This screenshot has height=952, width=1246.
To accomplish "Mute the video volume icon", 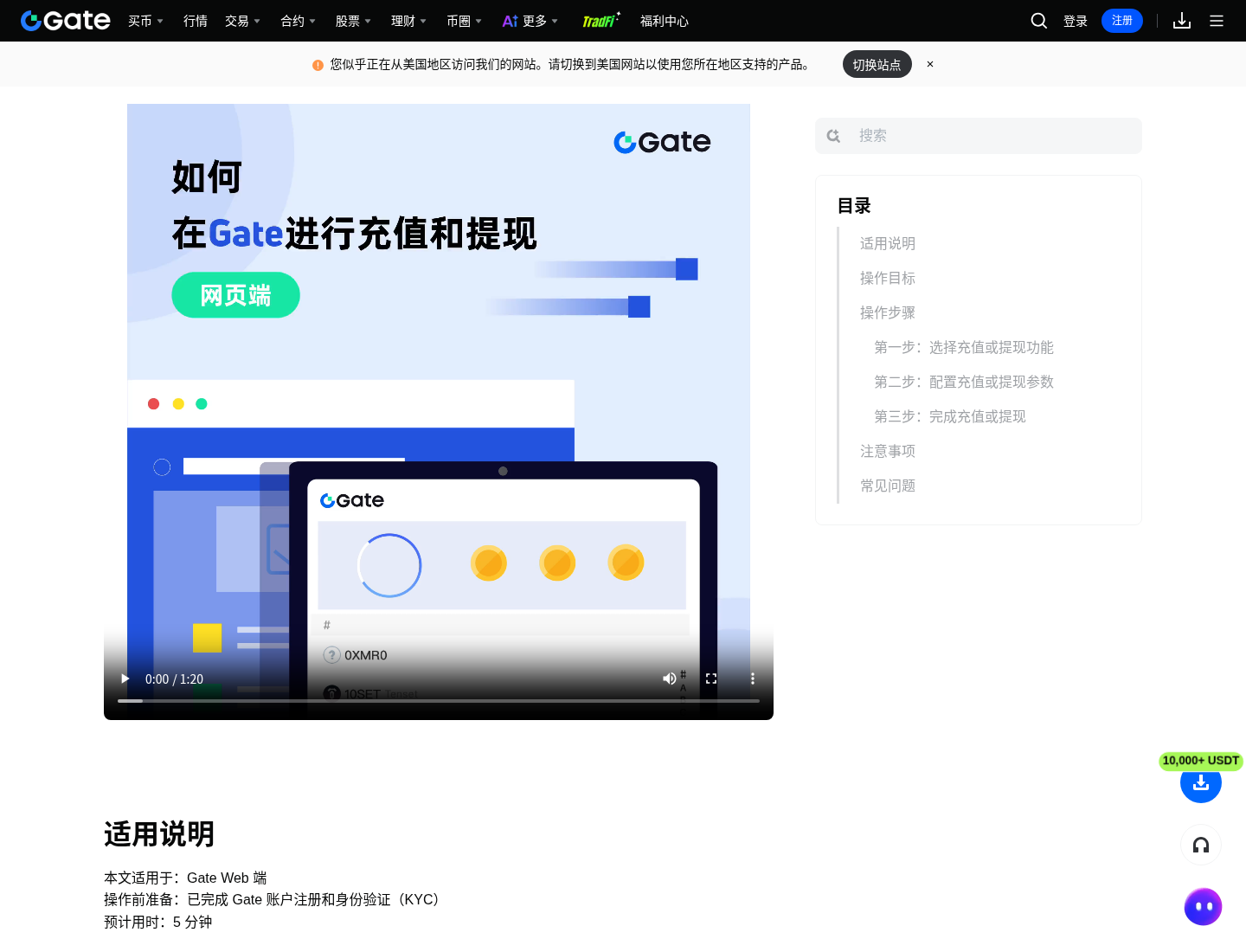I will point(670,679).
